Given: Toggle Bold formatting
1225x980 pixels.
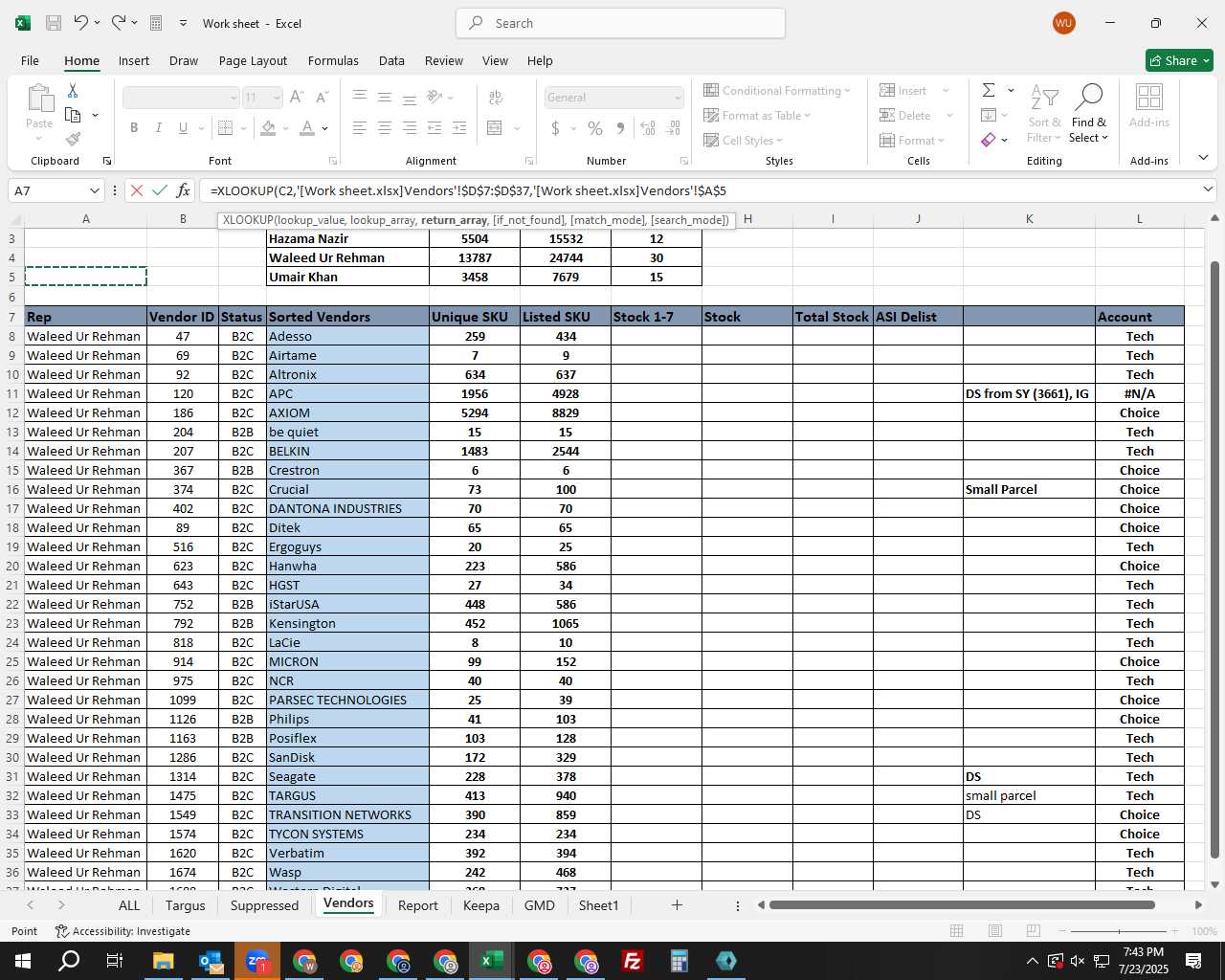Looking at the screenshot, I should coord(134,128).
